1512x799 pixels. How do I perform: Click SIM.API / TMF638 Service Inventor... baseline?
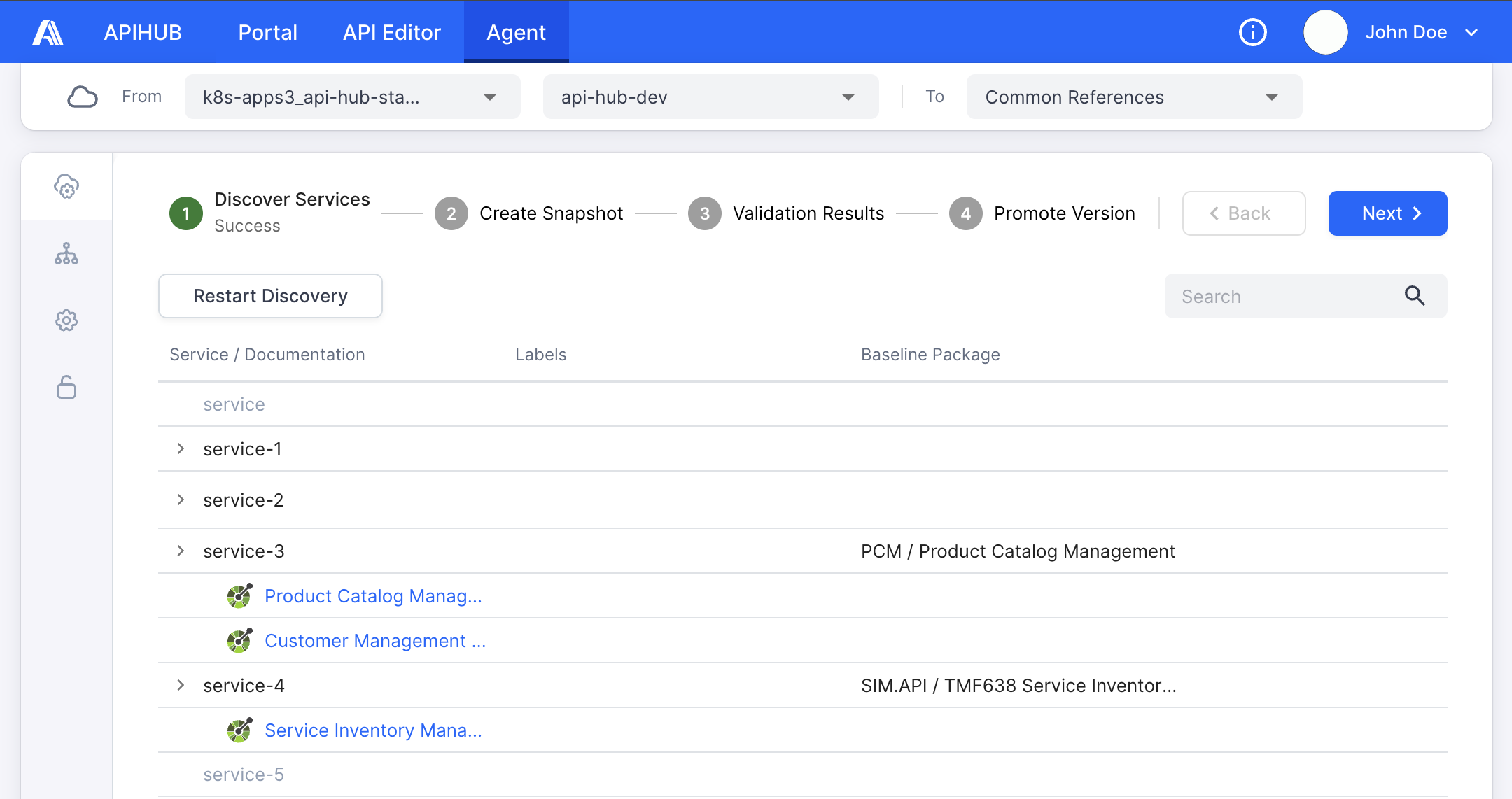click(1018, 686)
